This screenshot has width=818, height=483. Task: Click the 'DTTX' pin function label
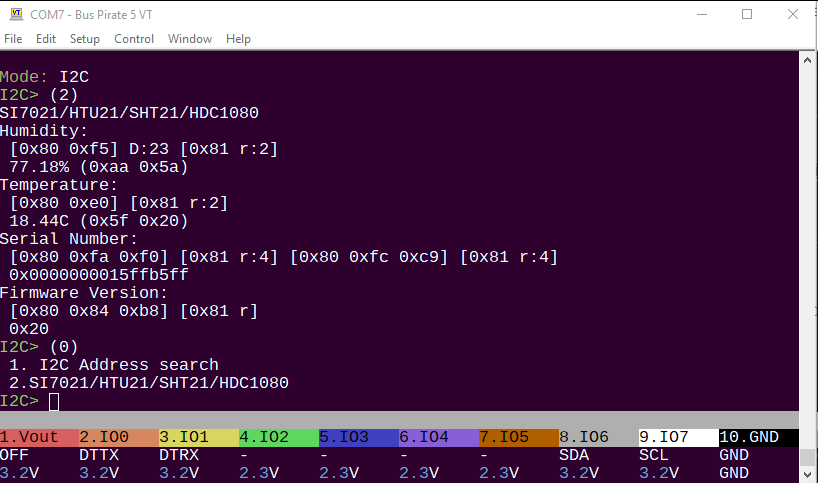pyautogui.click(x=99, y=455)
